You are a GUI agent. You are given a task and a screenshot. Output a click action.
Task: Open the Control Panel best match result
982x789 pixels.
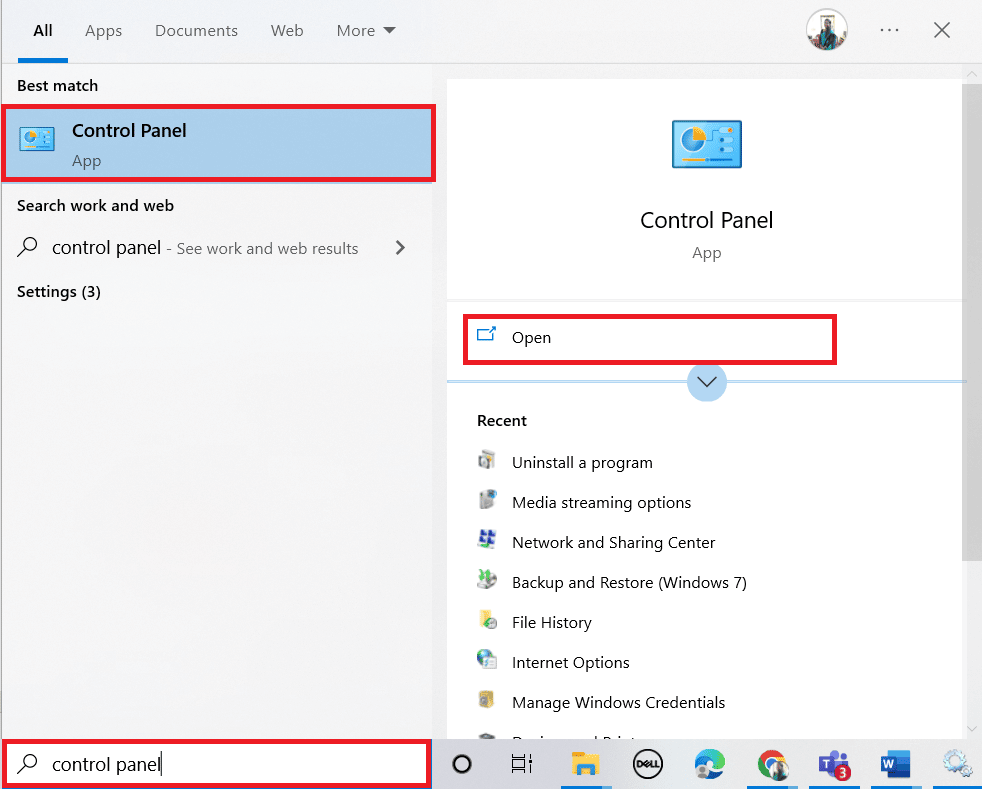coord(218,144)
